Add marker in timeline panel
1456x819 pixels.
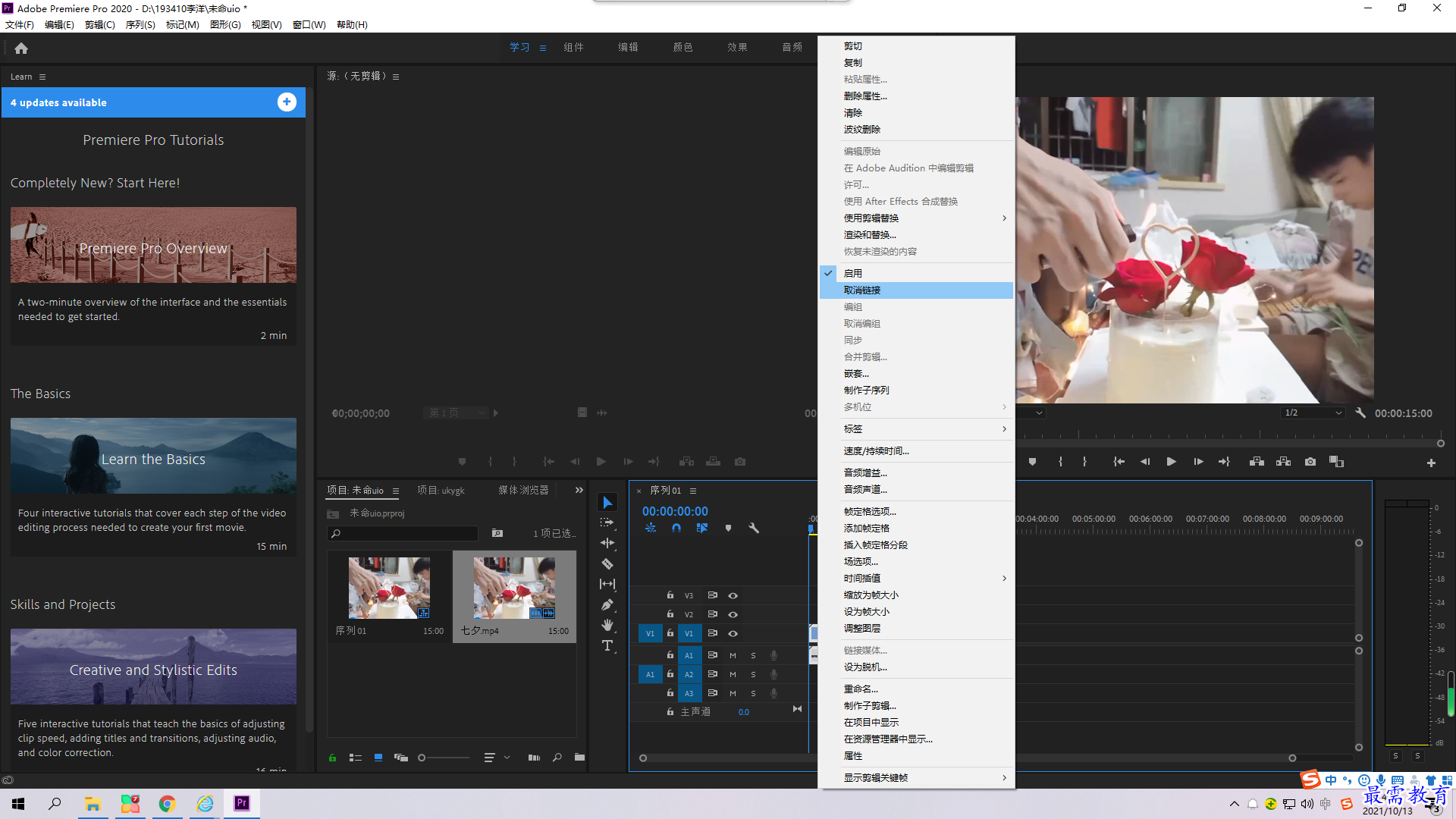tap(728, 528)
